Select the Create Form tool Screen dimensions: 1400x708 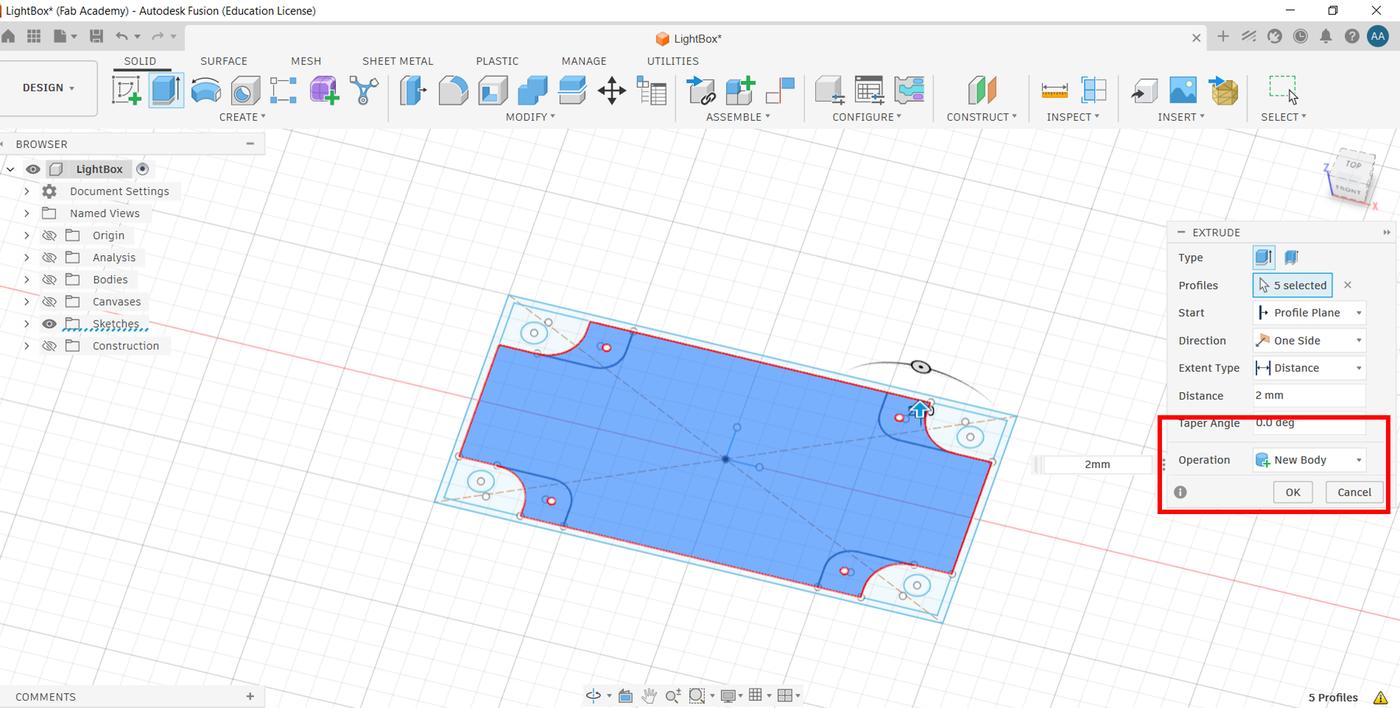pyautogui.click(x=324, y=91)
